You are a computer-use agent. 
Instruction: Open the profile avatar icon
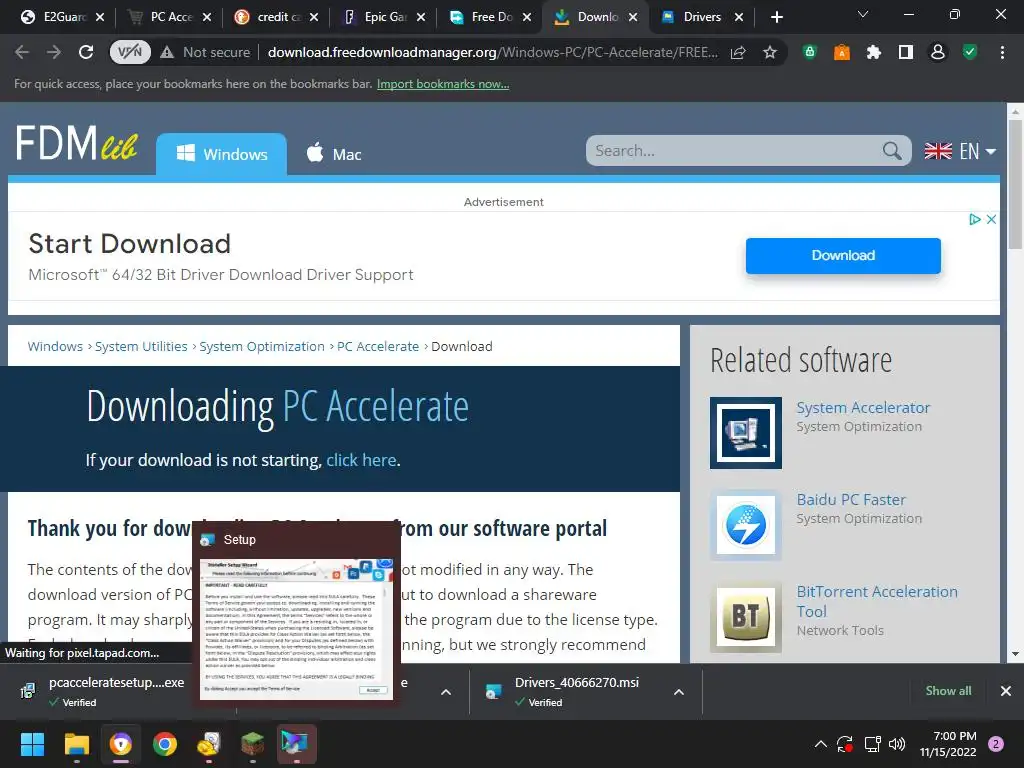pyautogui.click(x=938, y=52)
